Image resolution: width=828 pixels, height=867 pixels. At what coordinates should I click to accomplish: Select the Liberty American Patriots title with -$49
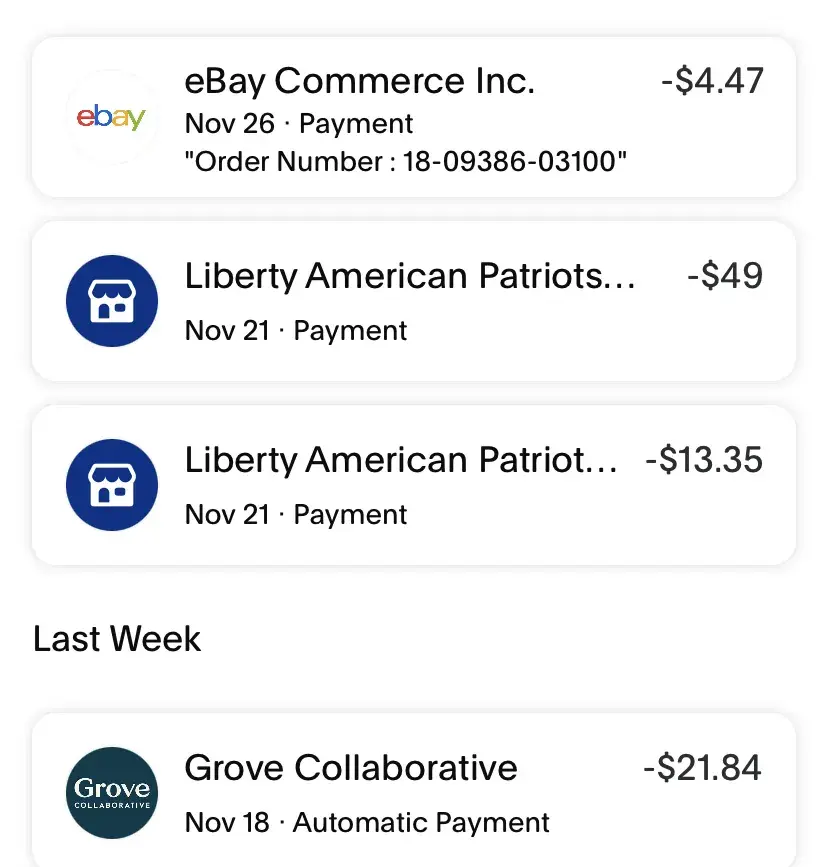coord(410,276)
